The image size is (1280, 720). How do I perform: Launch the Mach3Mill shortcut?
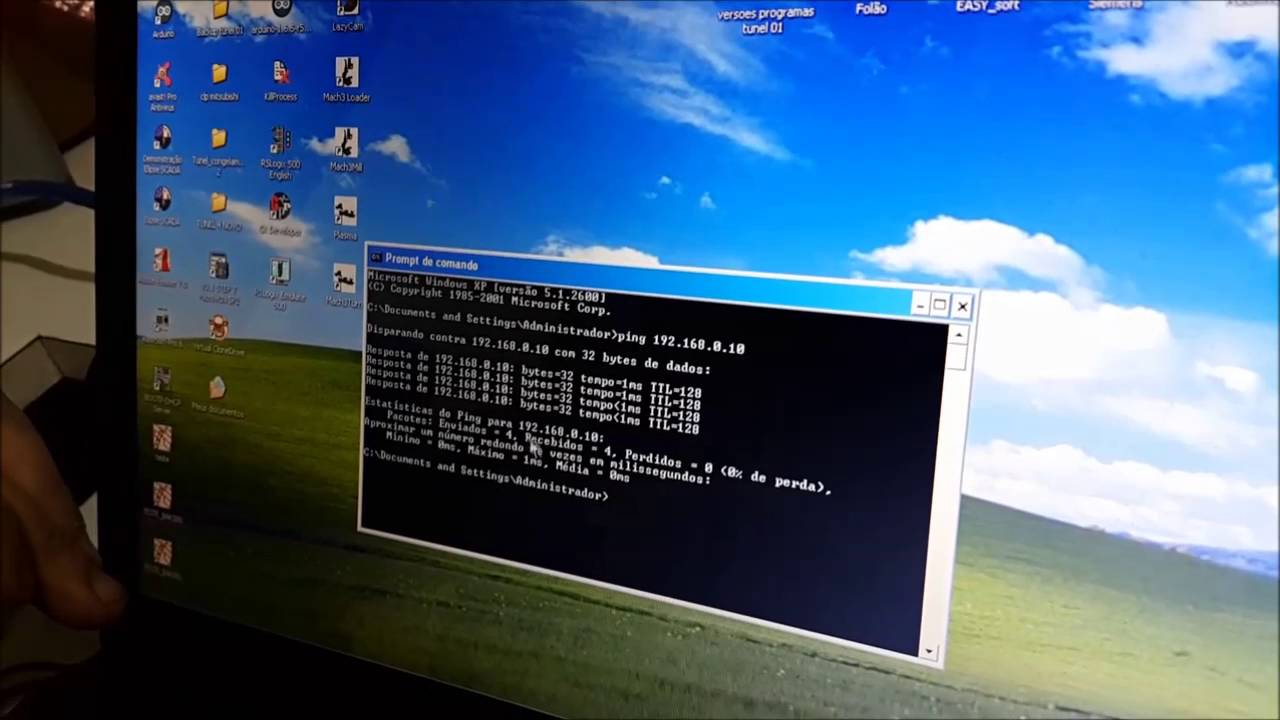(x=346, y=149)
